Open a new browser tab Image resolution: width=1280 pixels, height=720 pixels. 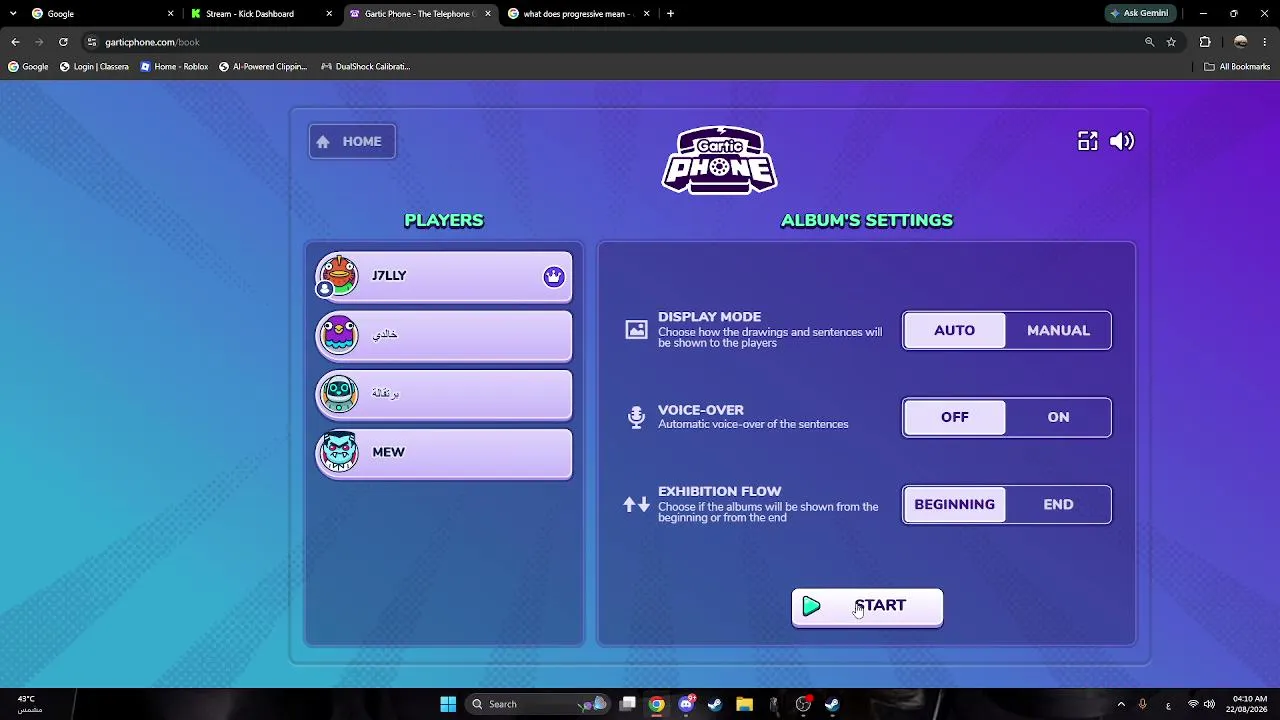tap(670, 14)
